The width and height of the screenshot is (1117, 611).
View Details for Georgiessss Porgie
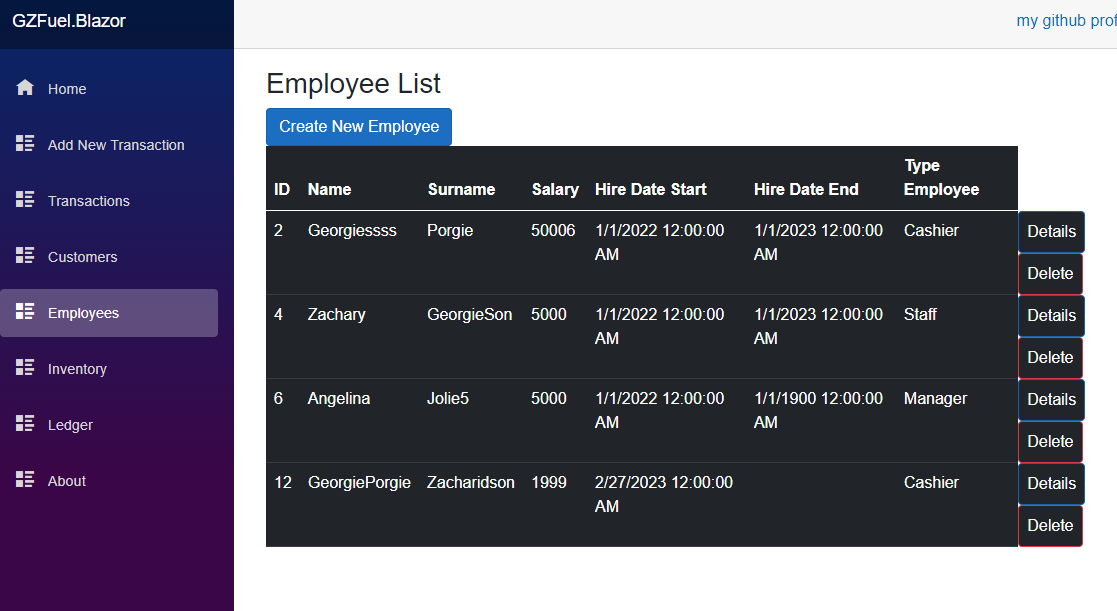click(1051, 231)
